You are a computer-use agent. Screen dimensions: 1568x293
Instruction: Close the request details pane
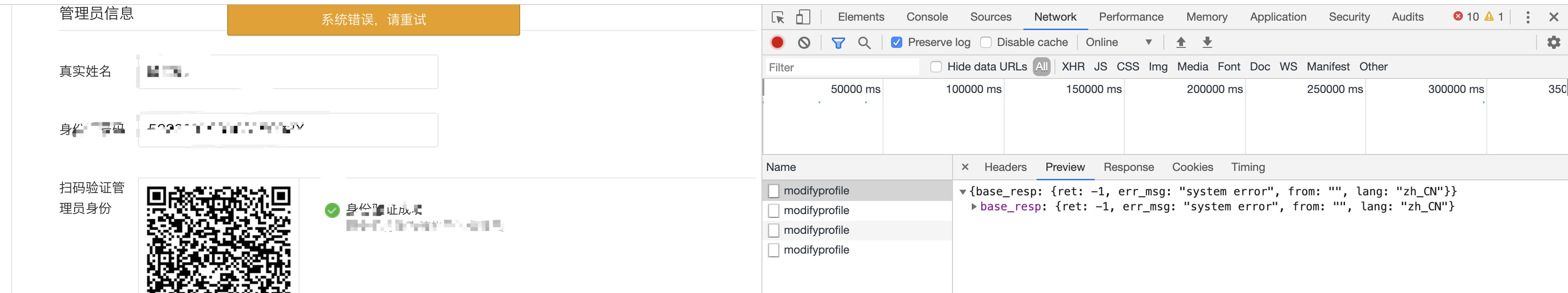pos(965,167)
